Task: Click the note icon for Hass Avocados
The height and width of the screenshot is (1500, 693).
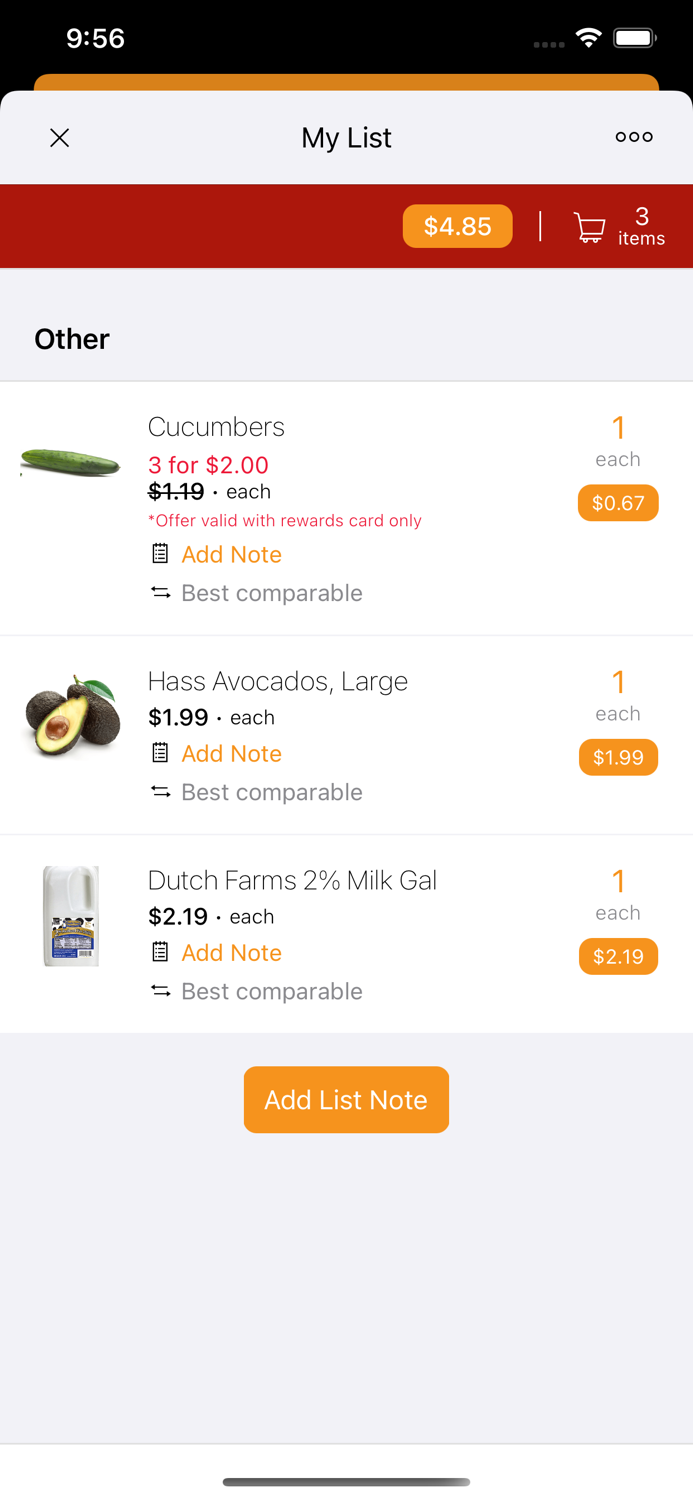Action: tap(159, 753)
